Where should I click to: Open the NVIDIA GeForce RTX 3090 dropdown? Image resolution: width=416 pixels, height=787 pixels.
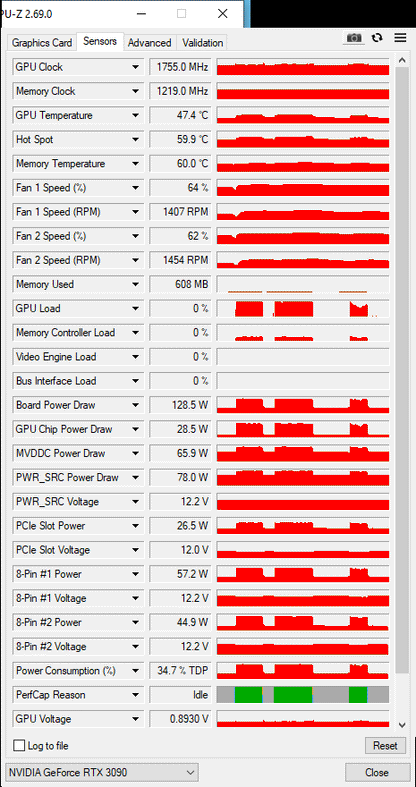pos(102,772)
